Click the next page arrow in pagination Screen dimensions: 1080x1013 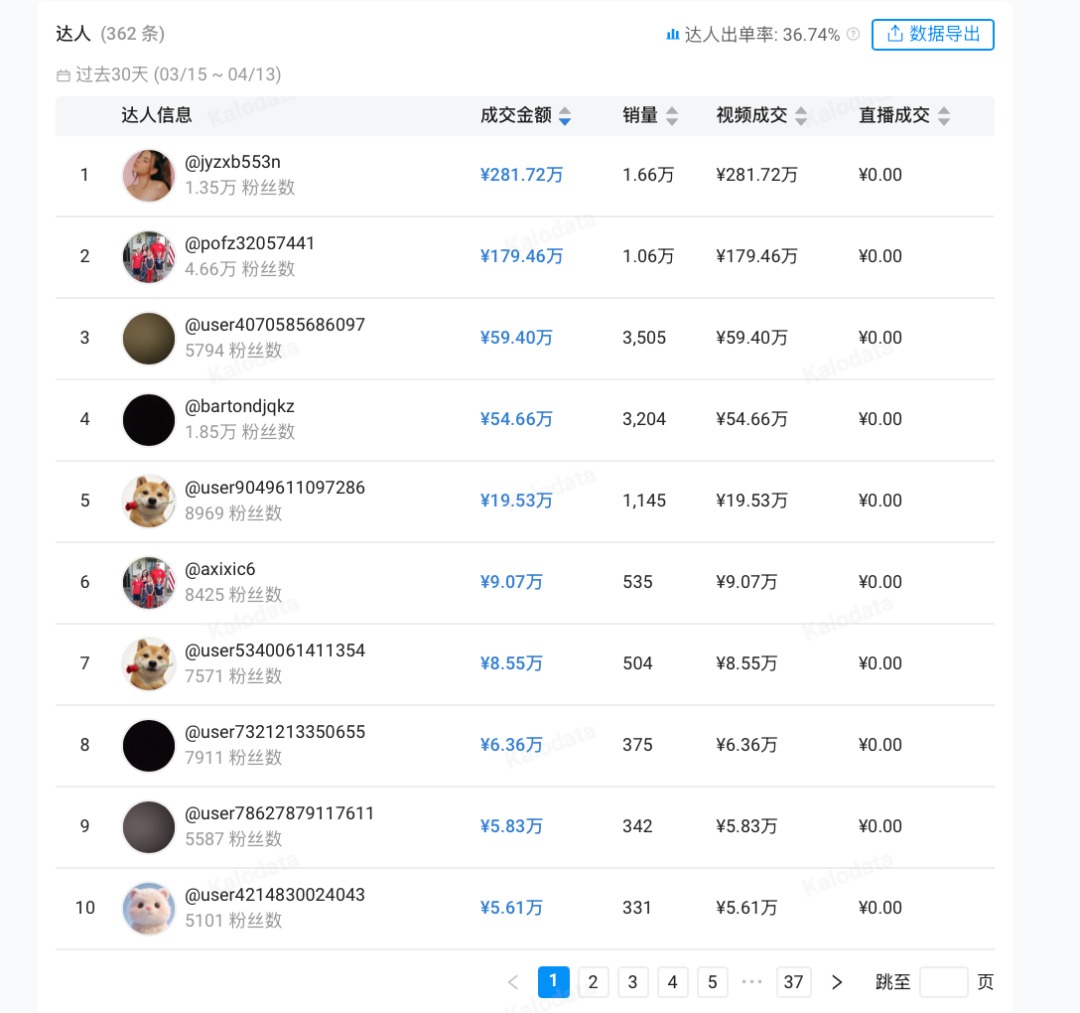click(837, 982)
